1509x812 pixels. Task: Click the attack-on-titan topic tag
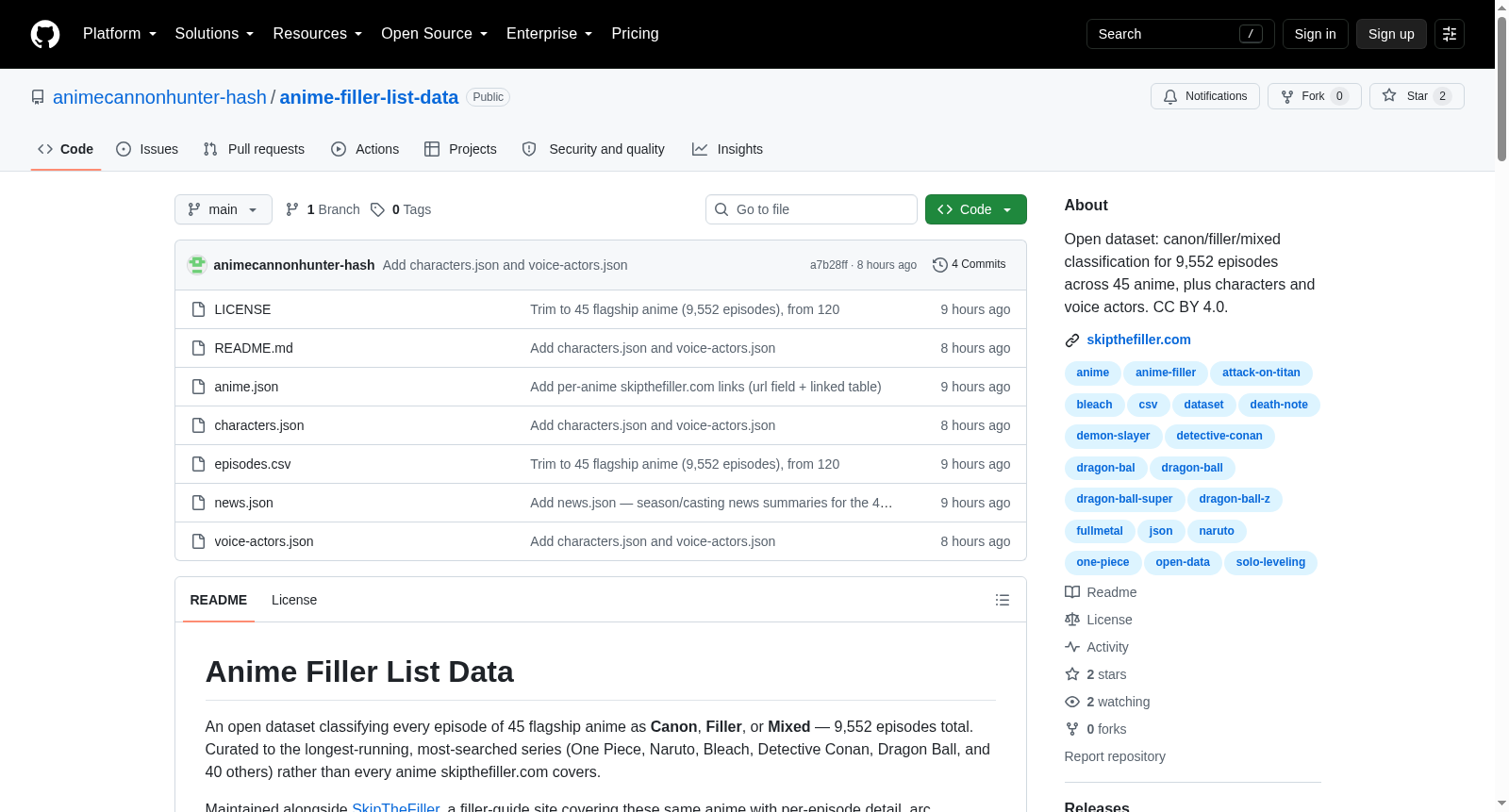click(1261, 373)
